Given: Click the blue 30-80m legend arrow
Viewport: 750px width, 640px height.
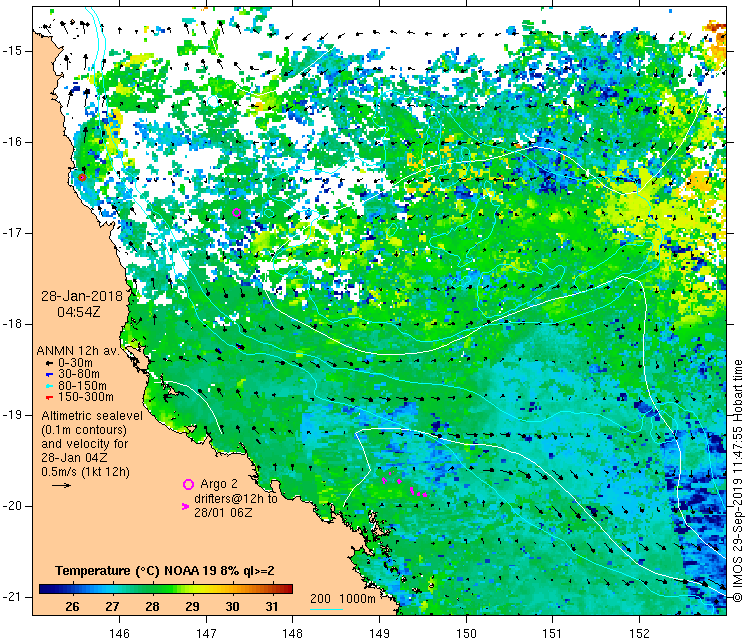Looking at the screenshot, I should 49,375.
